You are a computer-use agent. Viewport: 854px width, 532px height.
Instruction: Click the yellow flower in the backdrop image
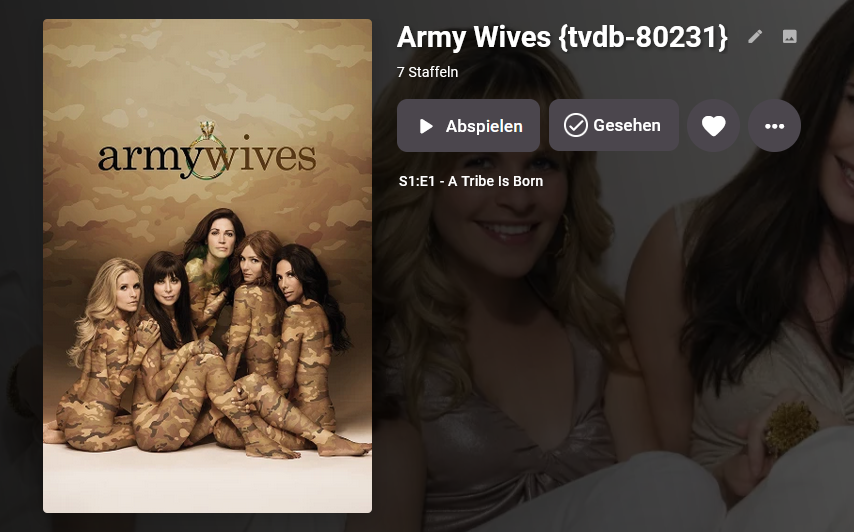(x=791, y=429)
